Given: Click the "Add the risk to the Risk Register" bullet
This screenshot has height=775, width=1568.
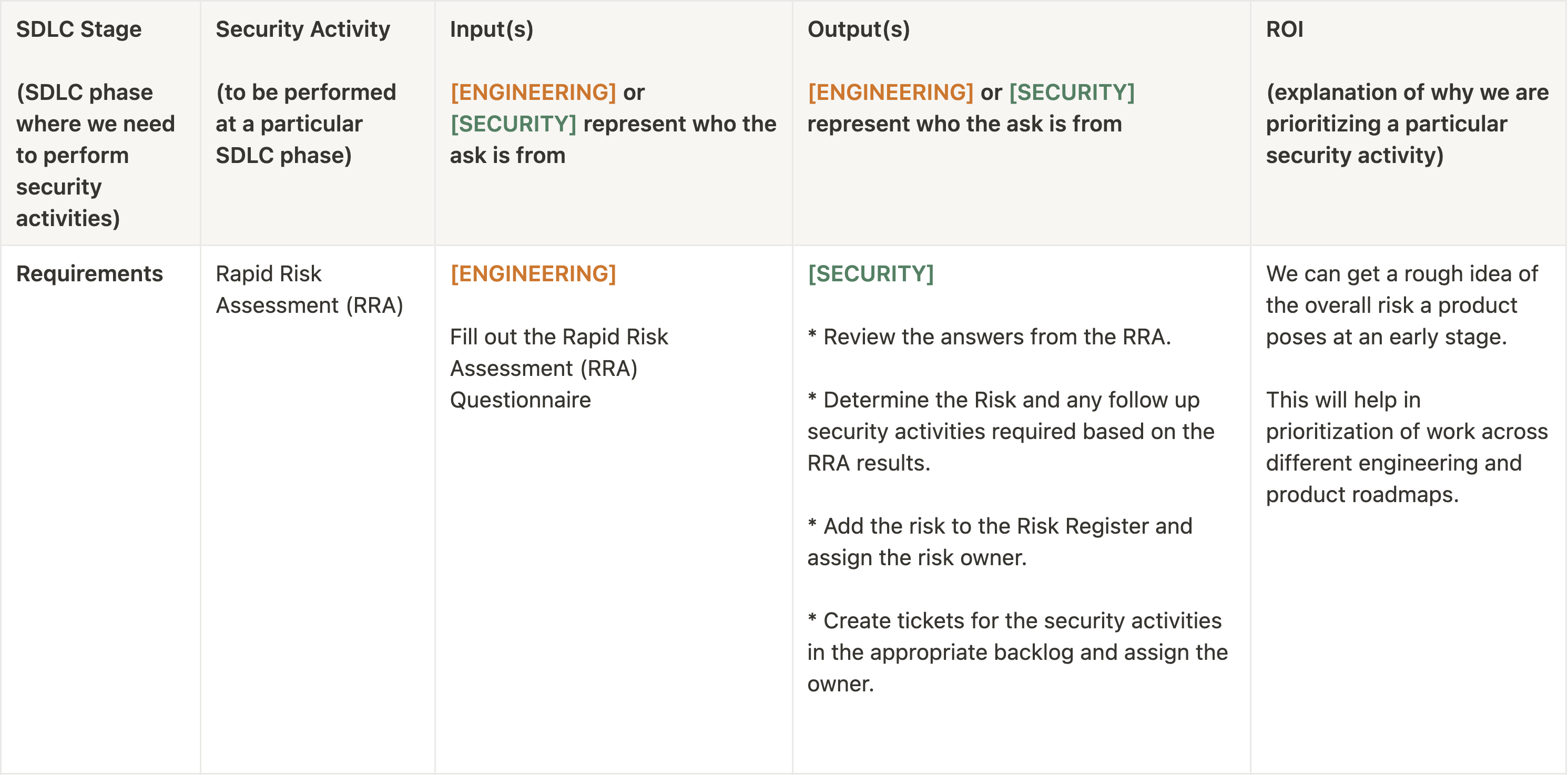Looking at the screenshot, I should [x=1000, y=542].
